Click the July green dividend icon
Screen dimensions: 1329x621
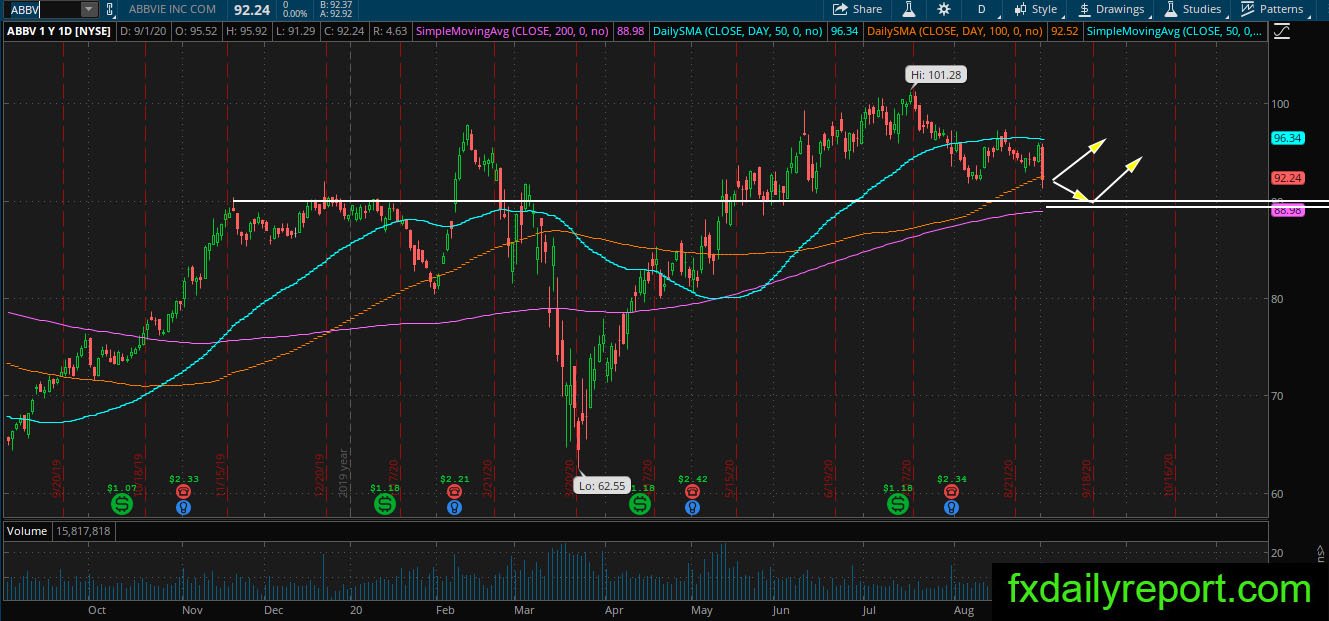click(x=898, y=505)
